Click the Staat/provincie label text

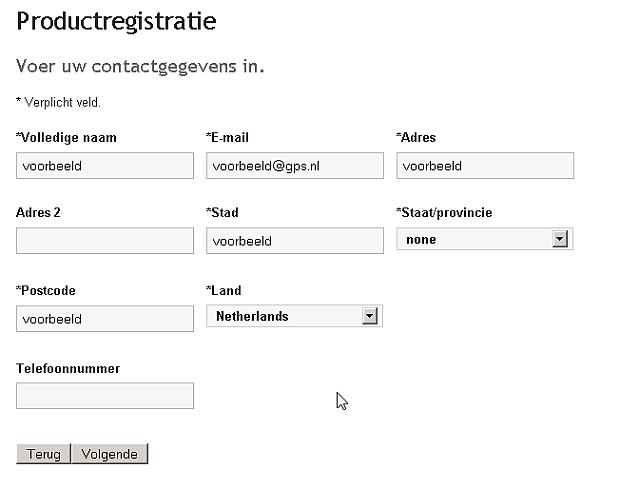pos(444,213)
